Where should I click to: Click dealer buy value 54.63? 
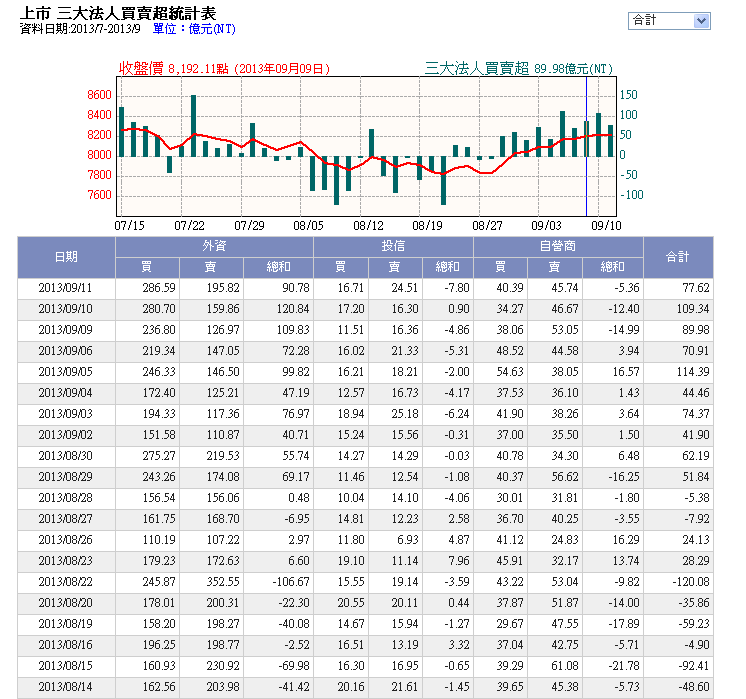point(510,372)
